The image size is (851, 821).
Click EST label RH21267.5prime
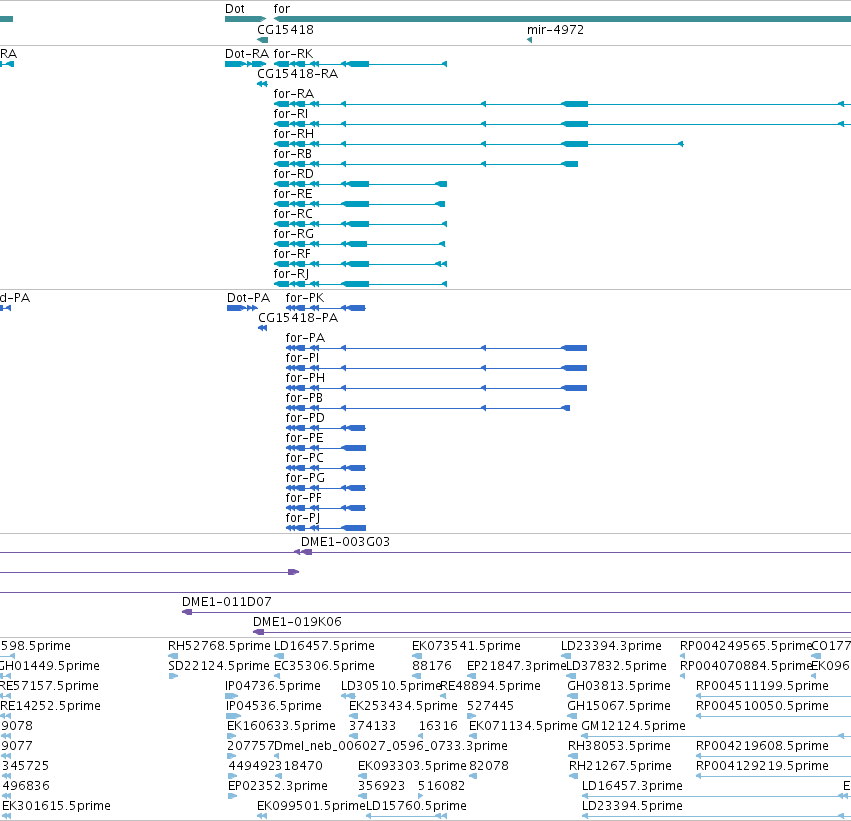(620, 766)
